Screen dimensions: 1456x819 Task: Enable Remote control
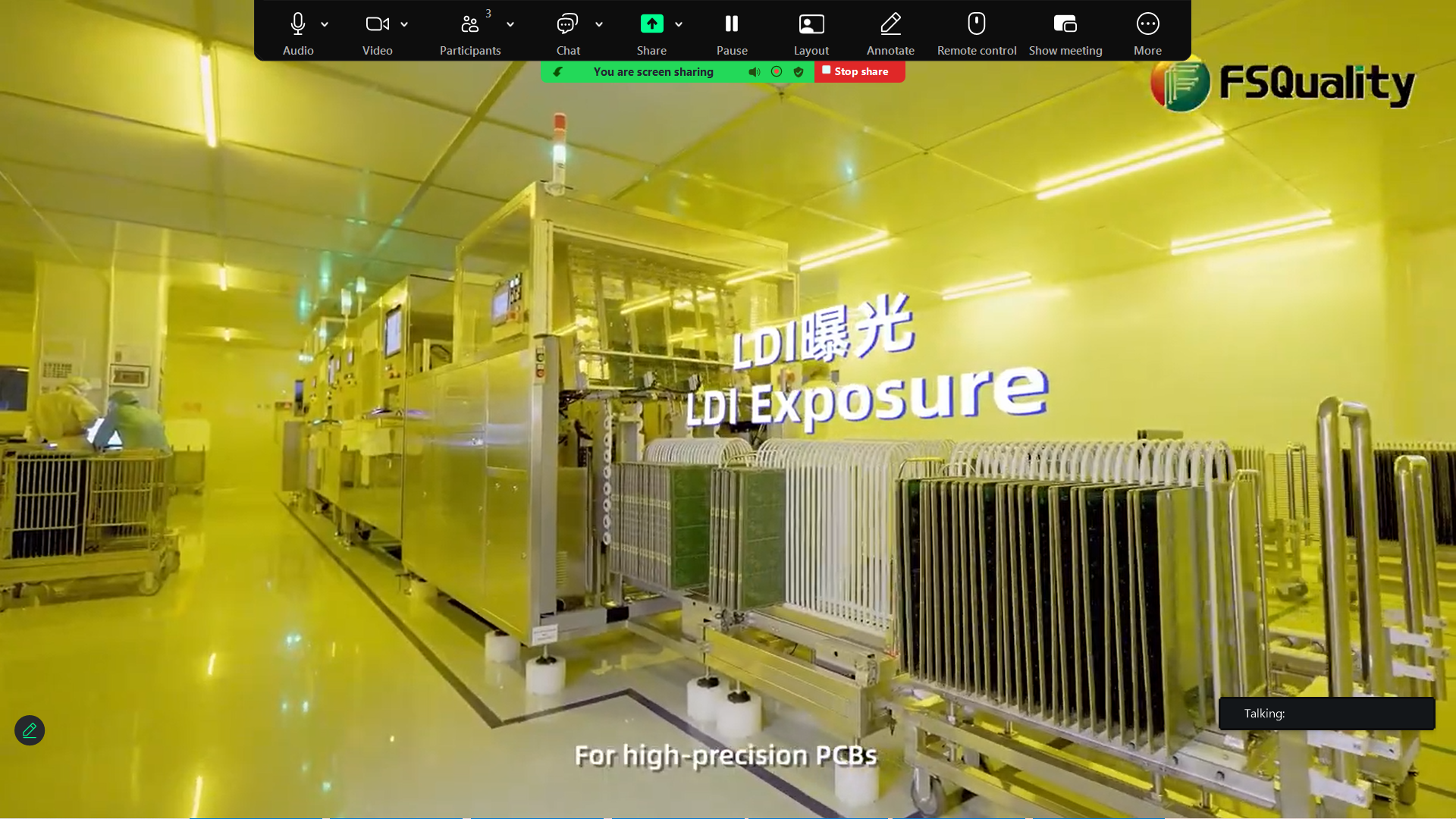tap(976, 24)
